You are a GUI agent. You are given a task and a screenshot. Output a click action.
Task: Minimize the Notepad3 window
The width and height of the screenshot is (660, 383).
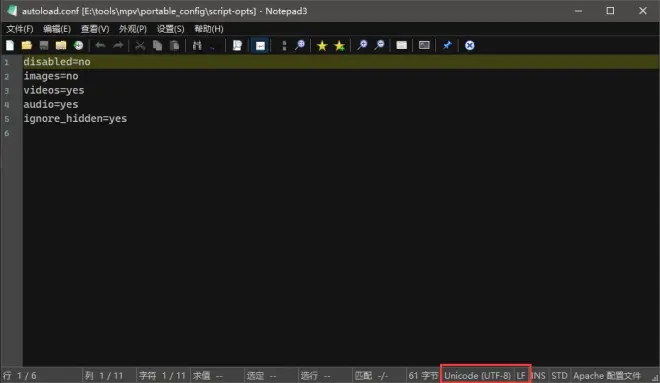578,11
